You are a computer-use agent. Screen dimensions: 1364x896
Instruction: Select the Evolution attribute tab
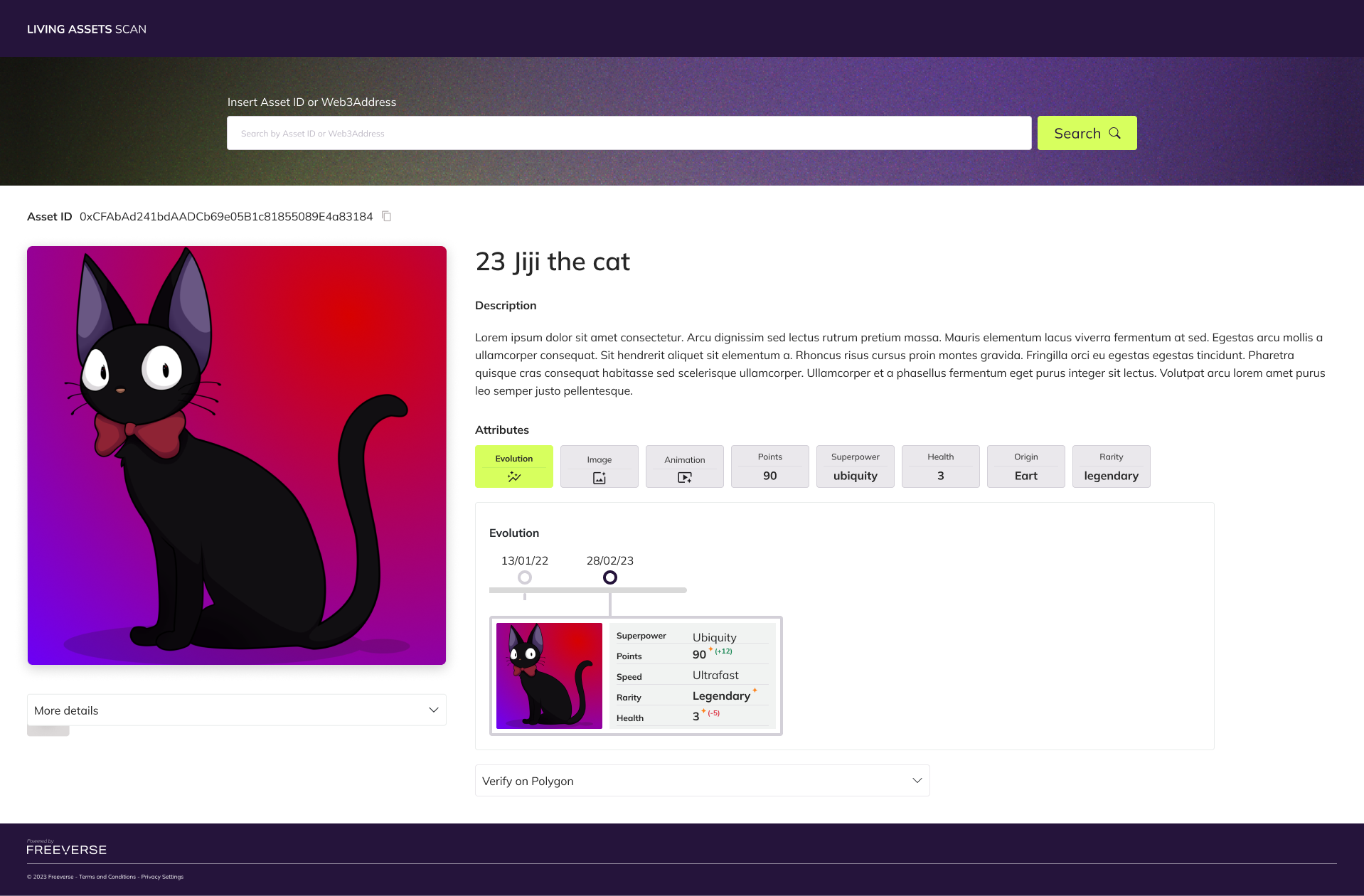click(x=514, y=466)
